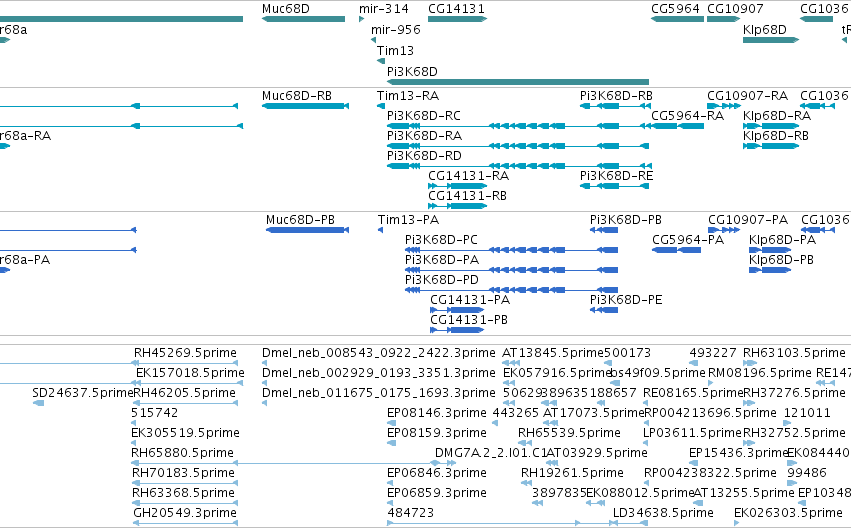Viewport: 851px width, 528px height.
Task: Click the '515742' EST label
Action: pos(154,413)
